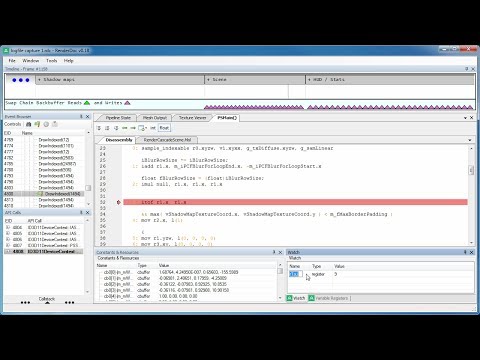This screenshot has height=360, width=480.
Task: Open the run-to cursor dropdown icon
Action: [143, 128]
